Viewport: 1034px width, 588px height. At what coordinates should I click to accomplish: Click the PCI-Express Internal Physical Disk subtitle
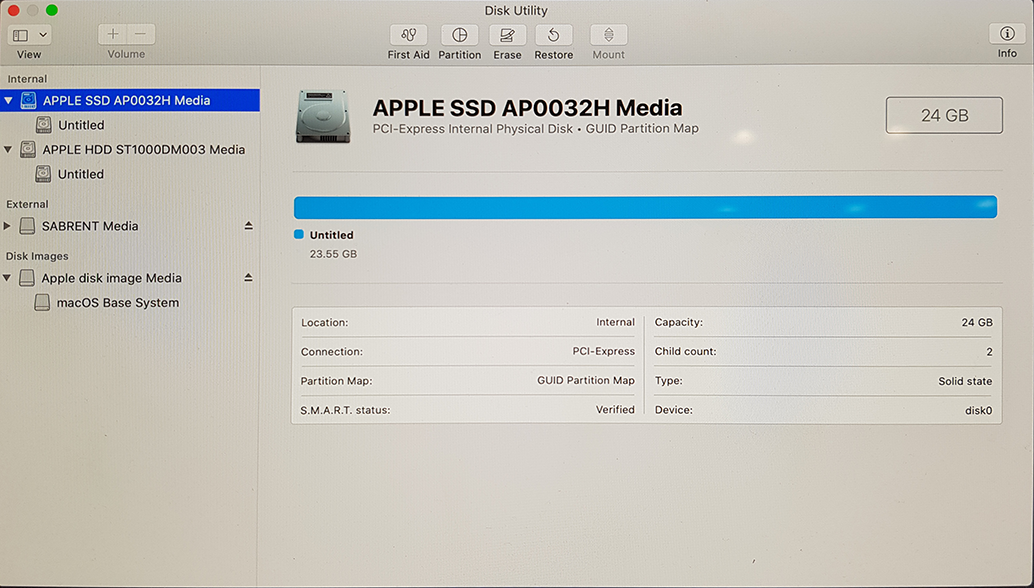535,129
